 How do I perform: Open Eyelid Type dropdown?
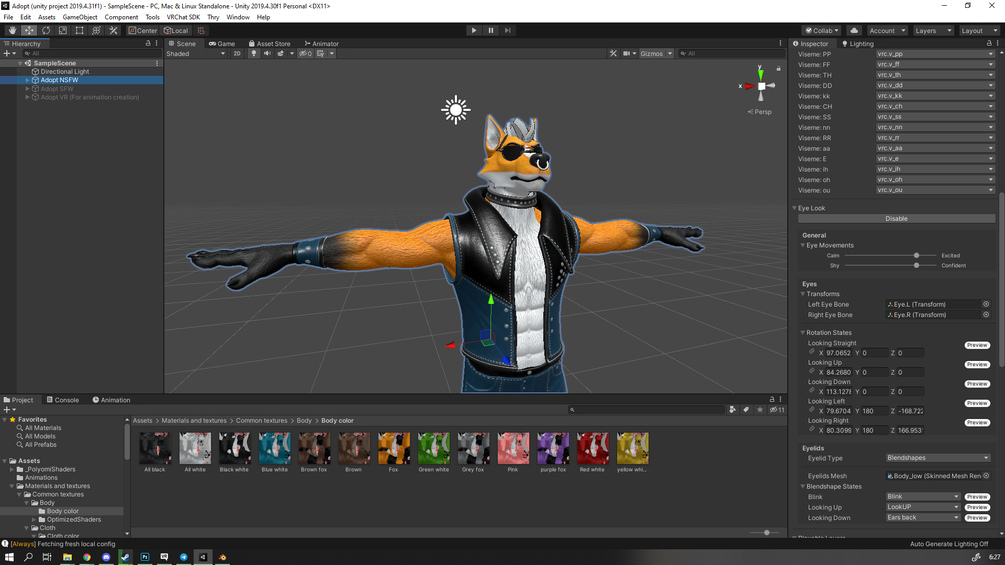[x=938, y=458]
